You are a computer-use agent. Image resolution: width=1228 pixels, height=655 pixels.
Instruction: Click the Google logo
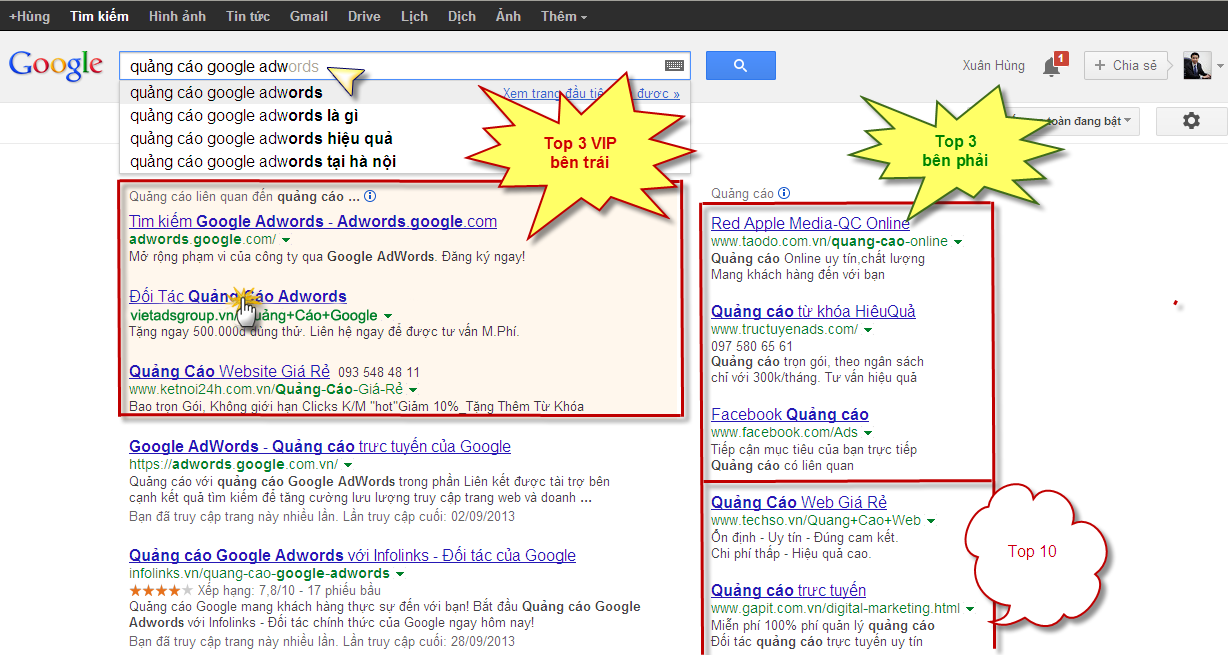(55, 65)
